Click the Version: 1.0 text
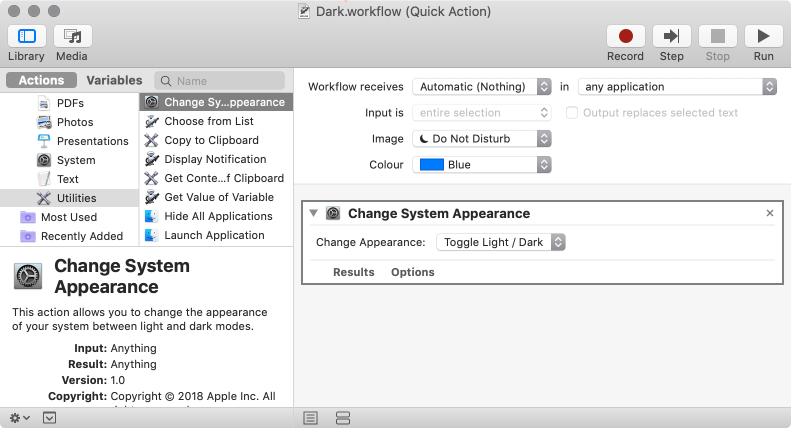 pos(93,380)
